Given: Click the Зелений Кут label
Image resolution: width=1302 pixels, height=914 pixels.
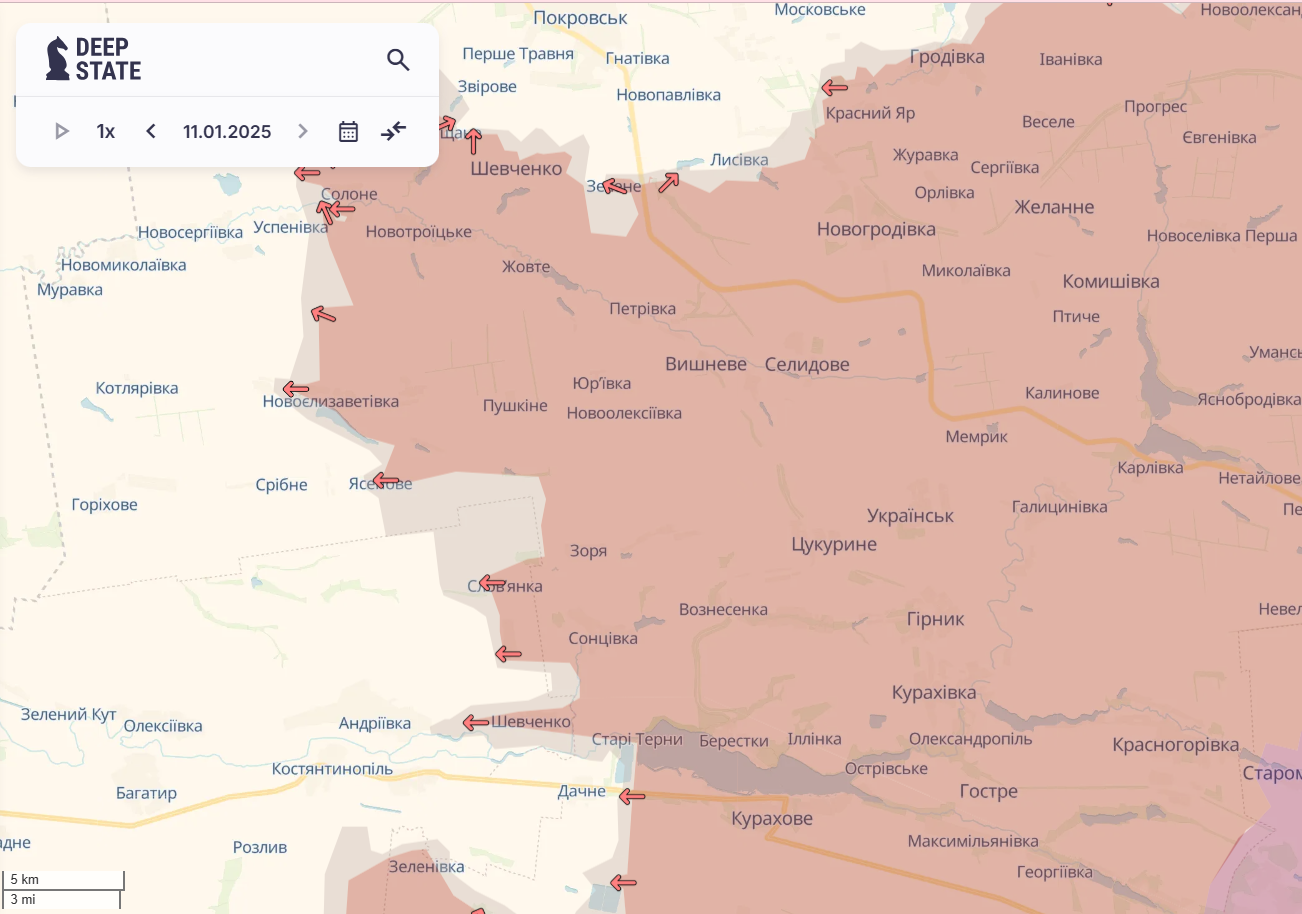Looking at the screenshot, I should 69,715.
